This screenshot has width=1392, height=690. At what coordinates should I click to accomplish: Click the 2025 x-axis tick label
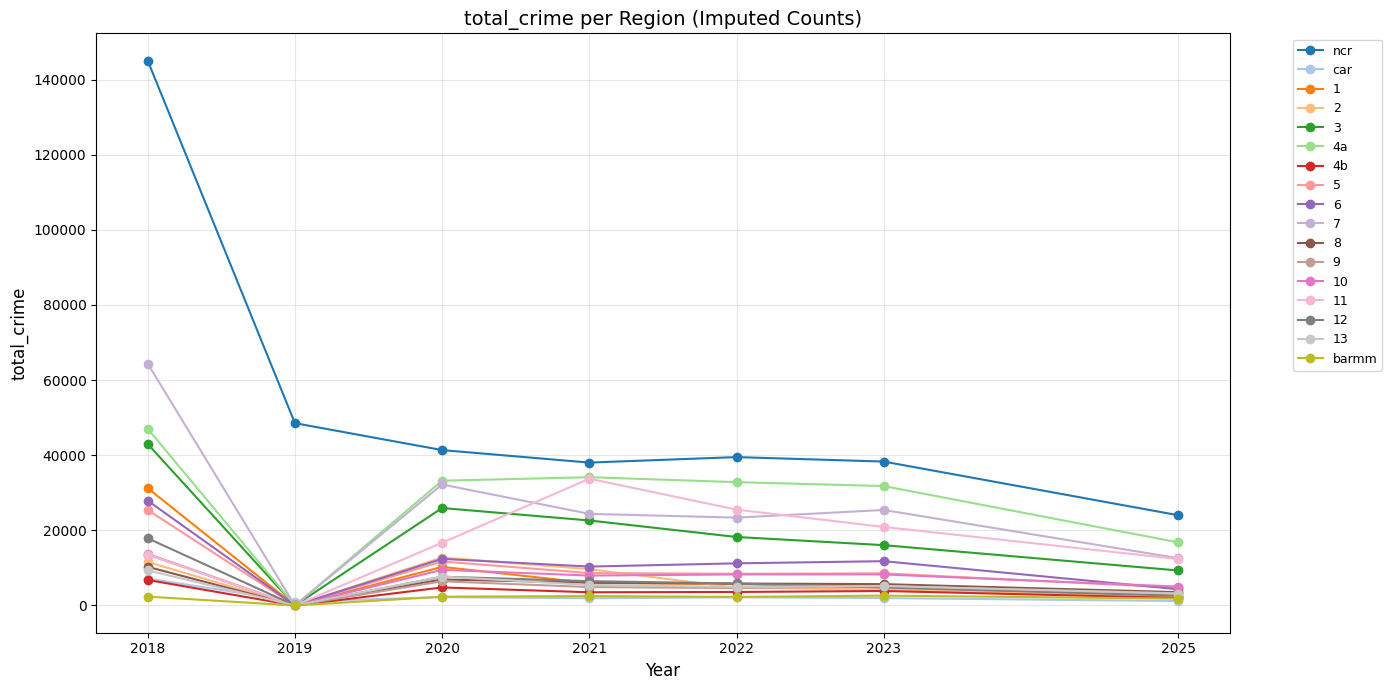pyautogui.click(x=1178, y=647)
